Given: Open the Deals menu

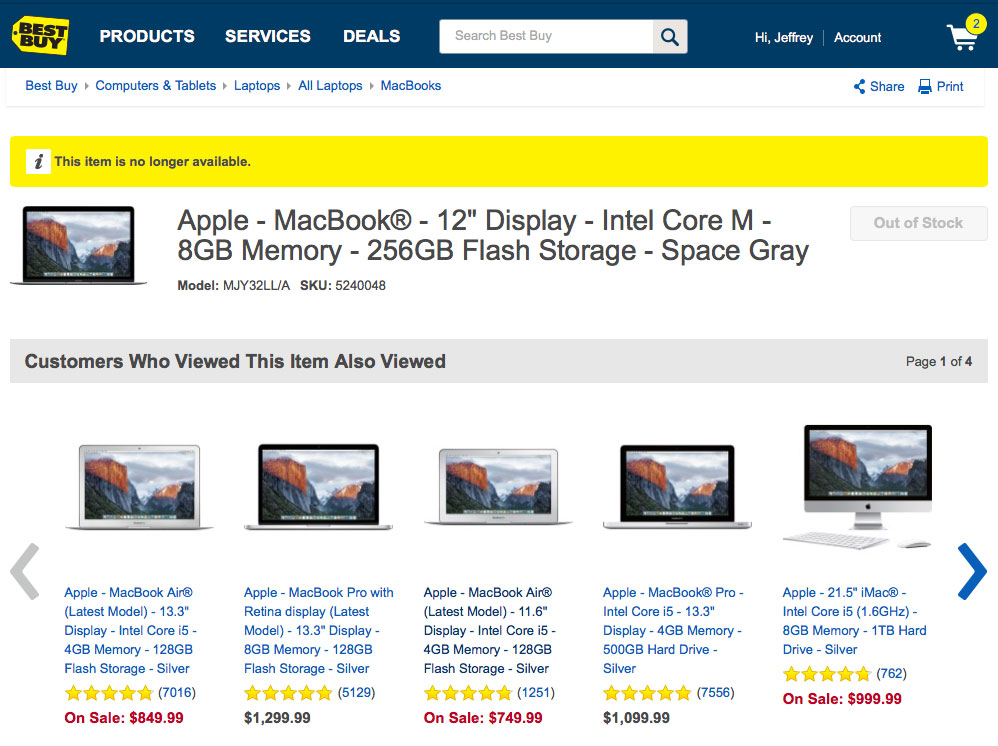Looking at the screenshot, I should click(371, 36).
